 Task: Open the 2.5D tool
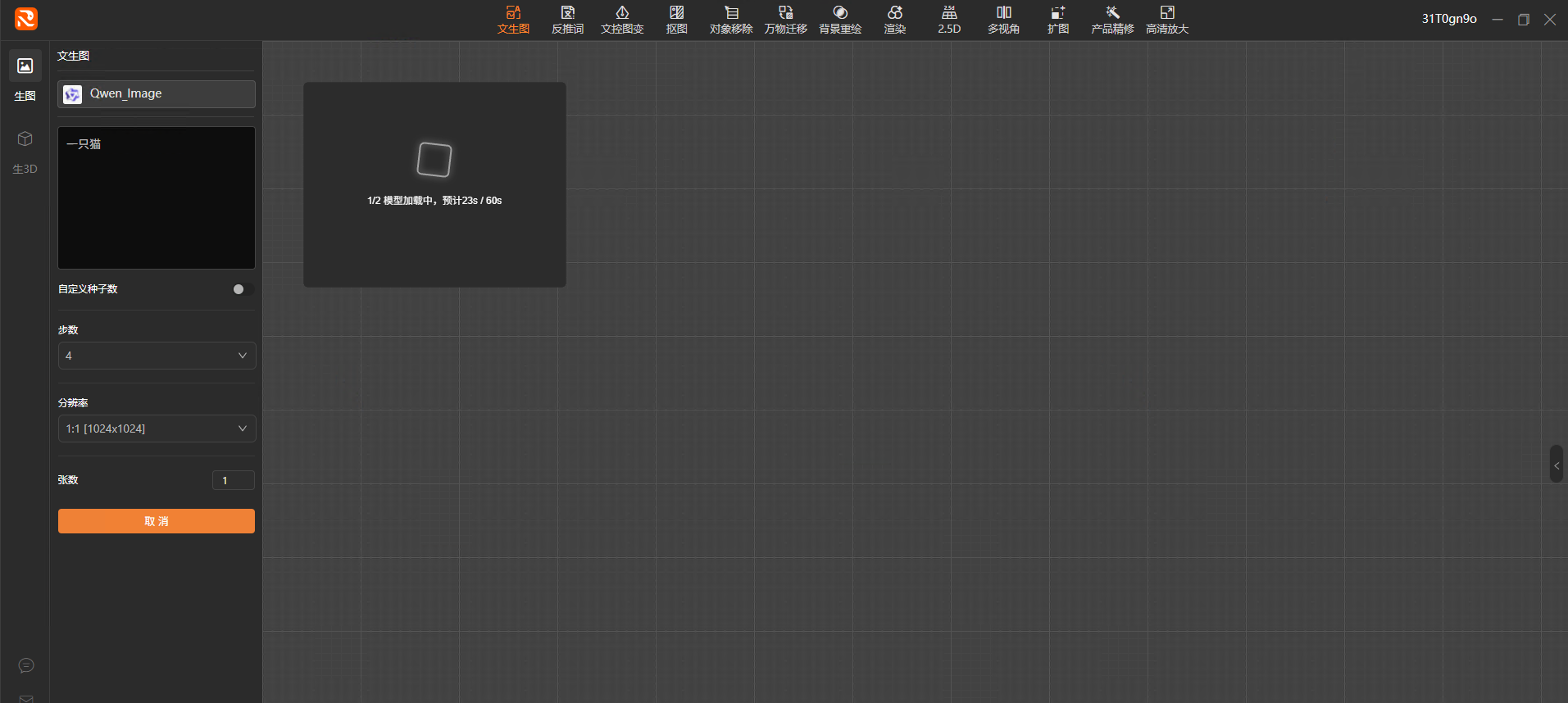click(949, 20)
